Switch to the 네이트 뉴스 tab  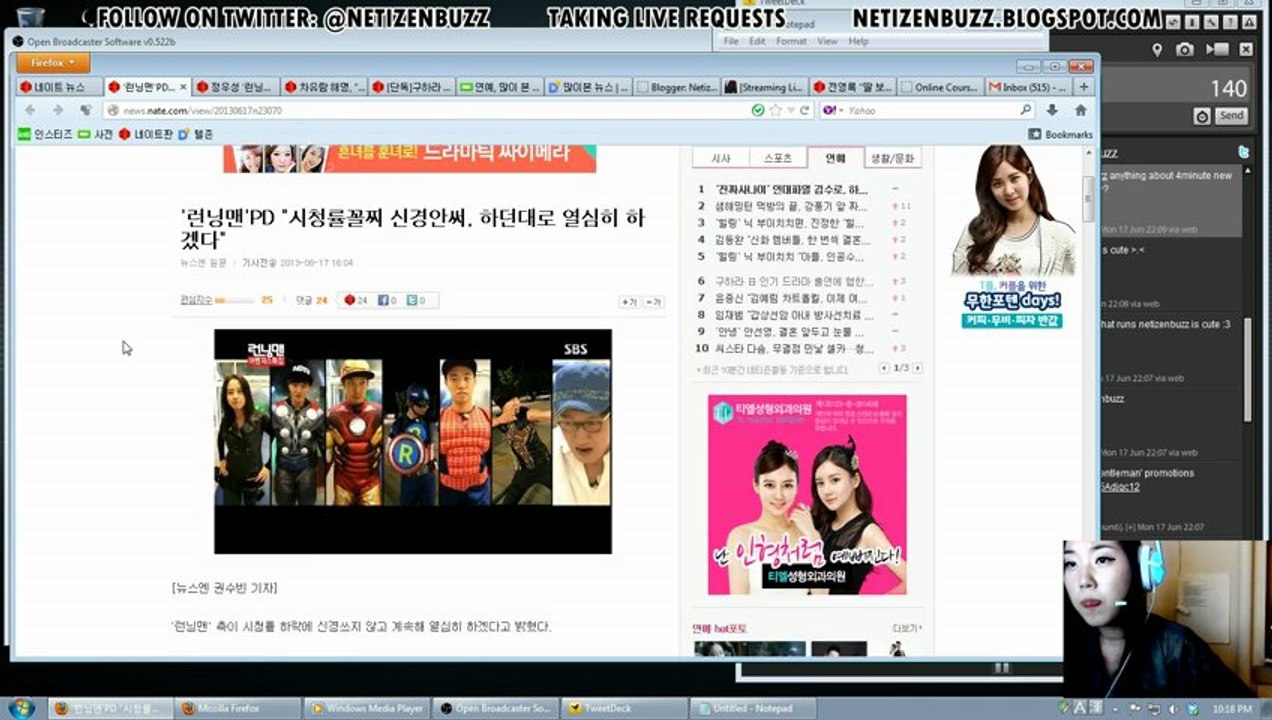(x=58, y=87)
